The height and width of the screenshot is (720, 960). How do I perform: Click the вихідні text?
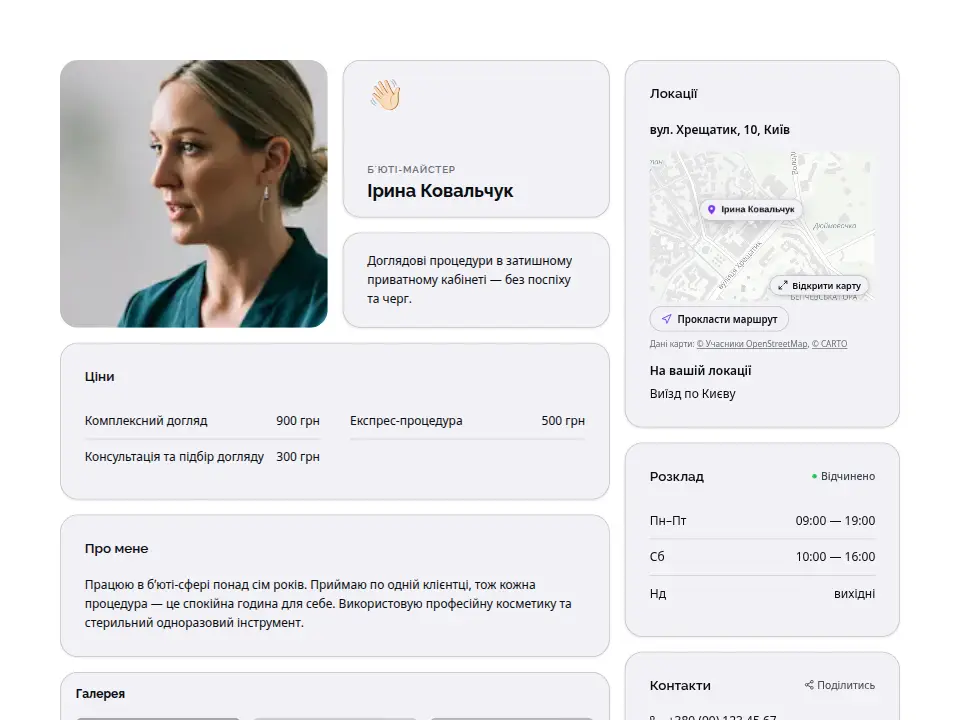pos(854,593)
